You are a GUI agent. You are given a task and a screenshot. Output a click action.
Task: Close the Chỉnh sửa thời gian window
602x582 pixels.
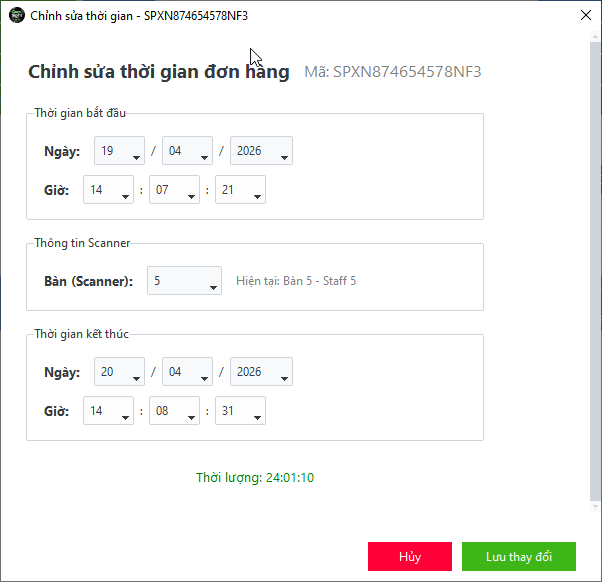tap(584, 16)
